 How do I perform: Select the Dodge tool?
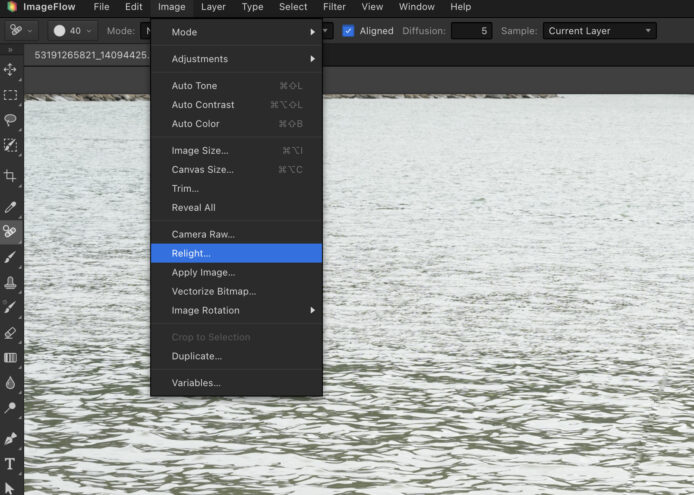coord(10,408)
